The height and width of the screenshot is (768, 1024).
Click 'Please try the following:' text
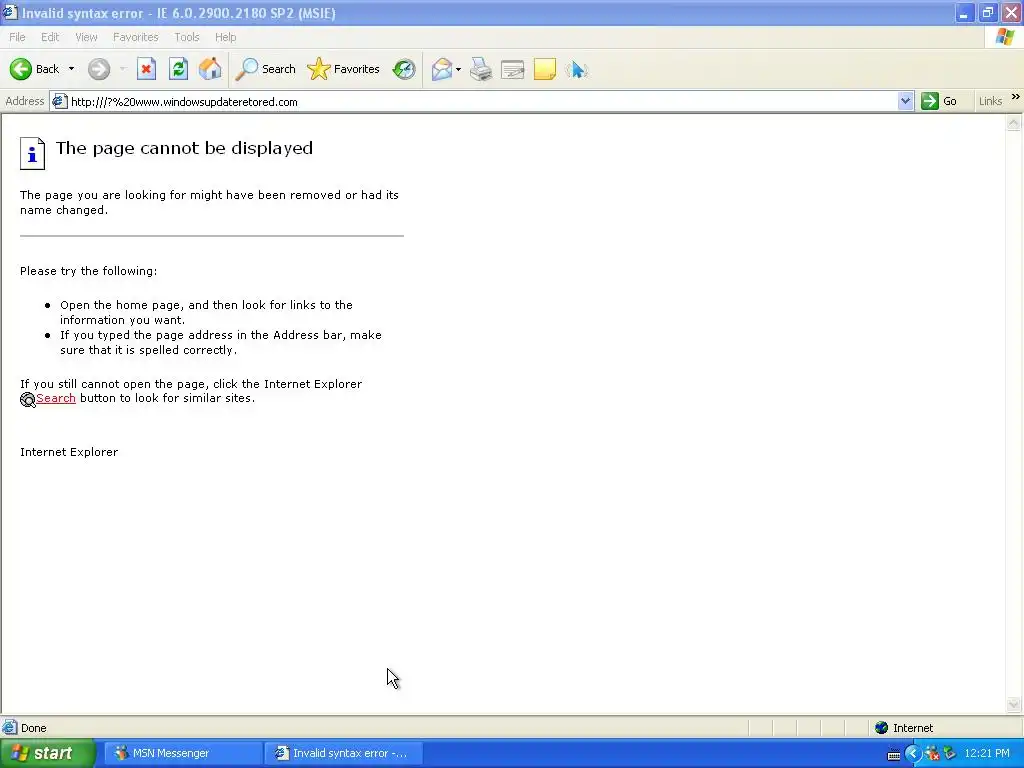tap(88, 271)
